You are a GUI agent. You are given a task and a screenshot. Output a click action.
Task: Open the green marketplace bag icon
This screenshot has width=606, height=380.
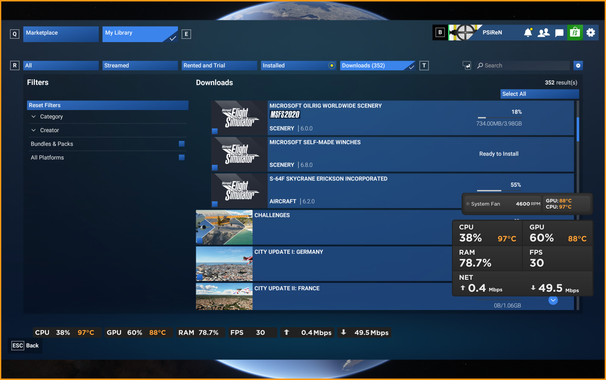coord(575,32)
